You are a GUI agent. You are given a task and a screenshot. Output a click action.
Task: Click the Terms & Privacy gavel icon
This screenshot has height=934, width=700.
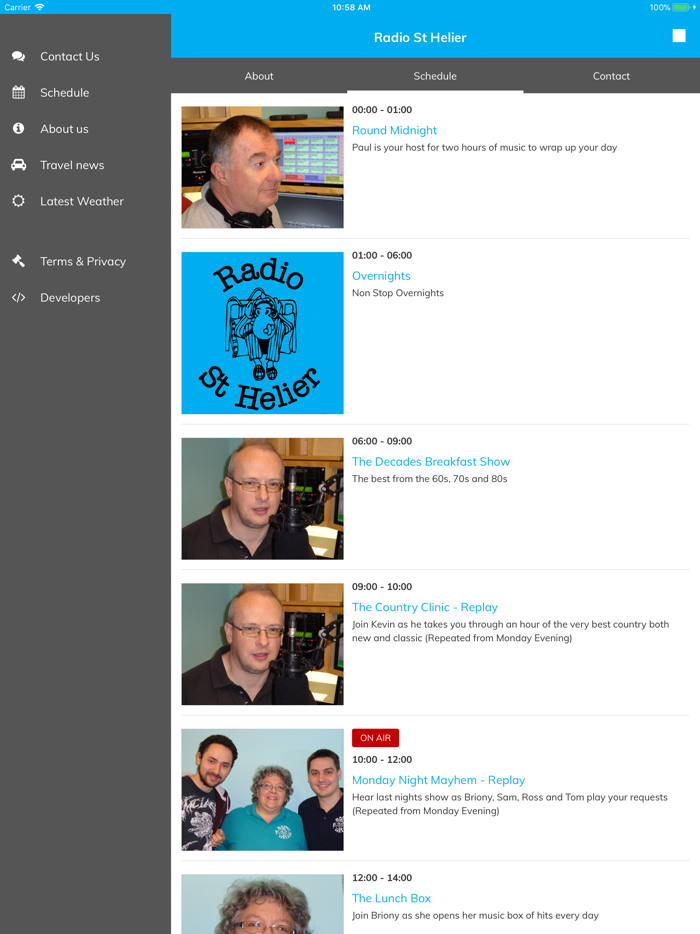(18, 261)
